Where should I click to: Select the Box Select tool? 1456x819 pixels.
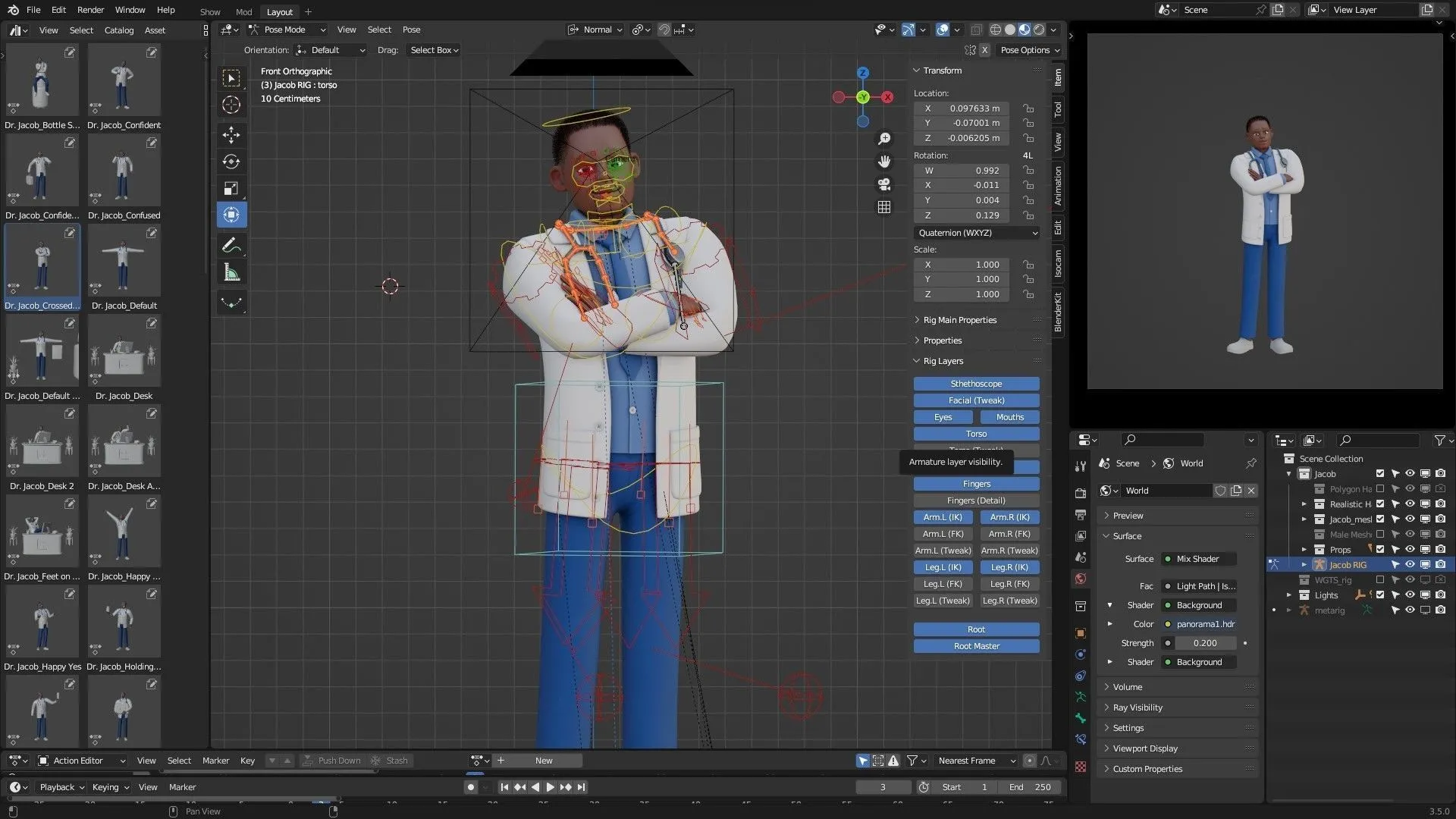point(231,78)
